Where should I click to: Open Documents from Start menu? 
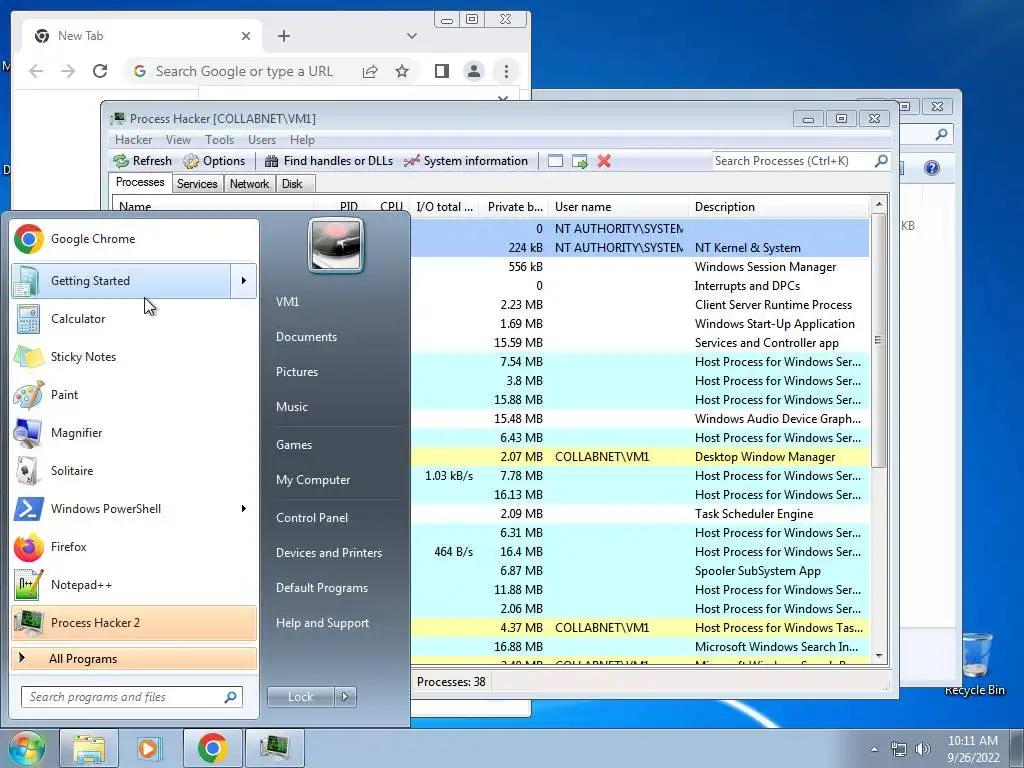[x=306, y=337]
